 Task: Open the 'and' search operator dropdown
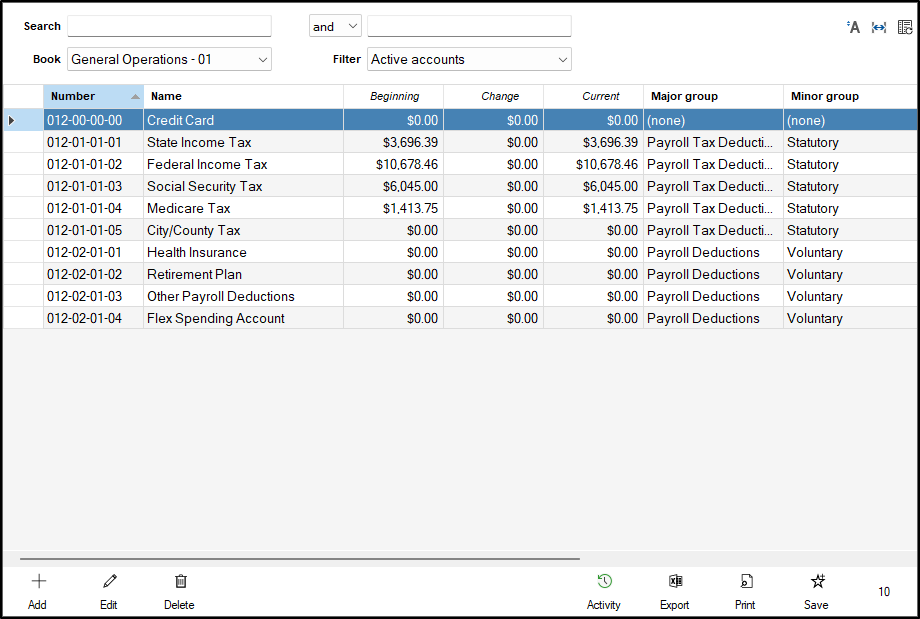(x=335, y=27)
